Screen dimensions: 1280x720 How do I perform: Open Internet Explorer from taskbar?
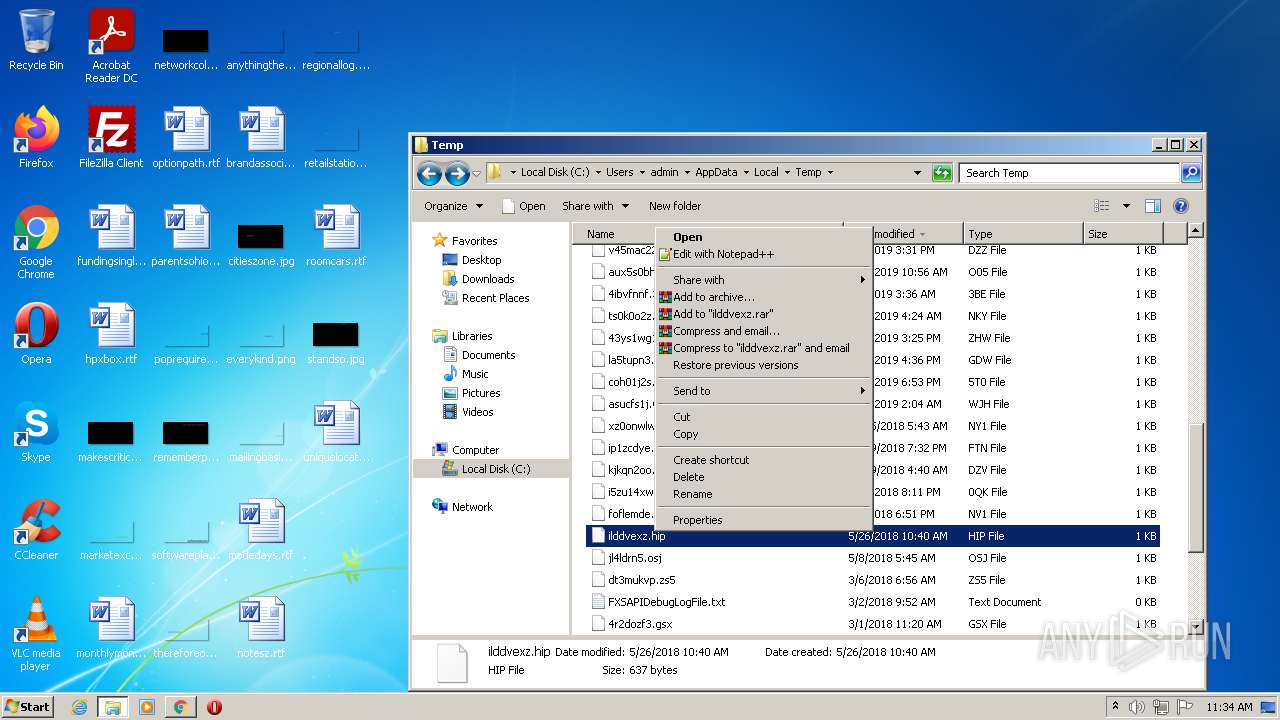tap(79, 707)
